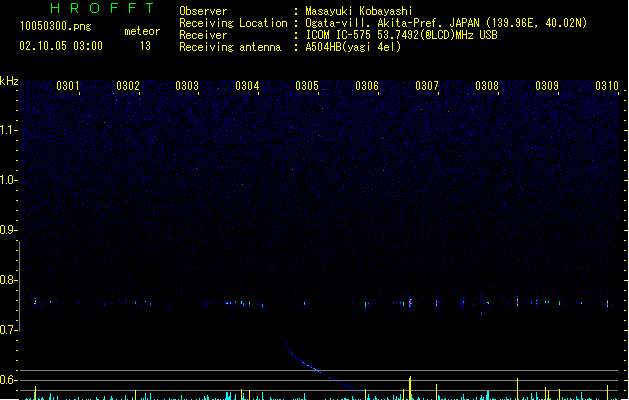Click the date 02.10.05 03:00
Viewport: 629px width, 400px height.
point(61,46)
